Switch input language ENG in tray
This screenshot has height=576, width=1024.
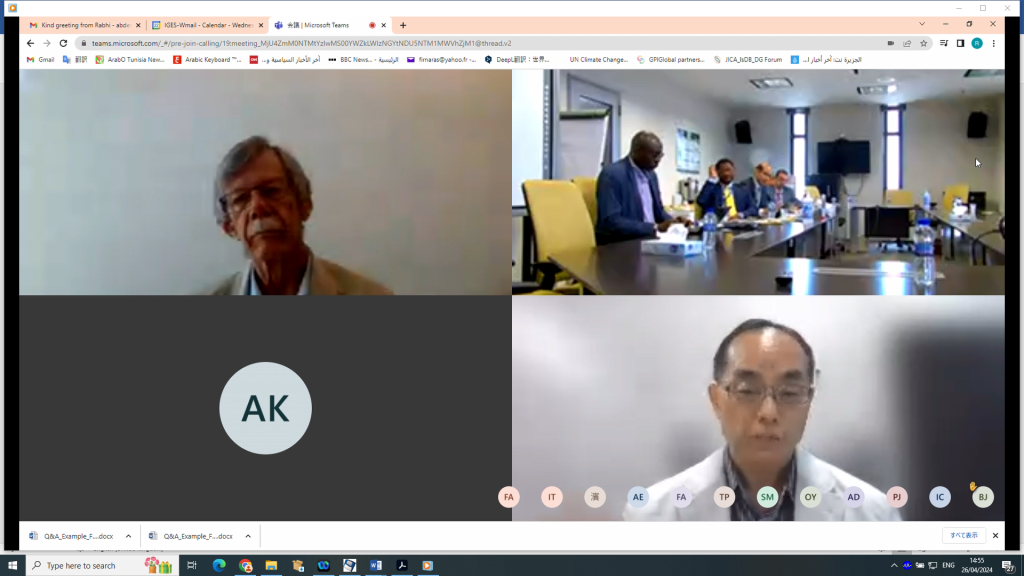tap(948, 565)
